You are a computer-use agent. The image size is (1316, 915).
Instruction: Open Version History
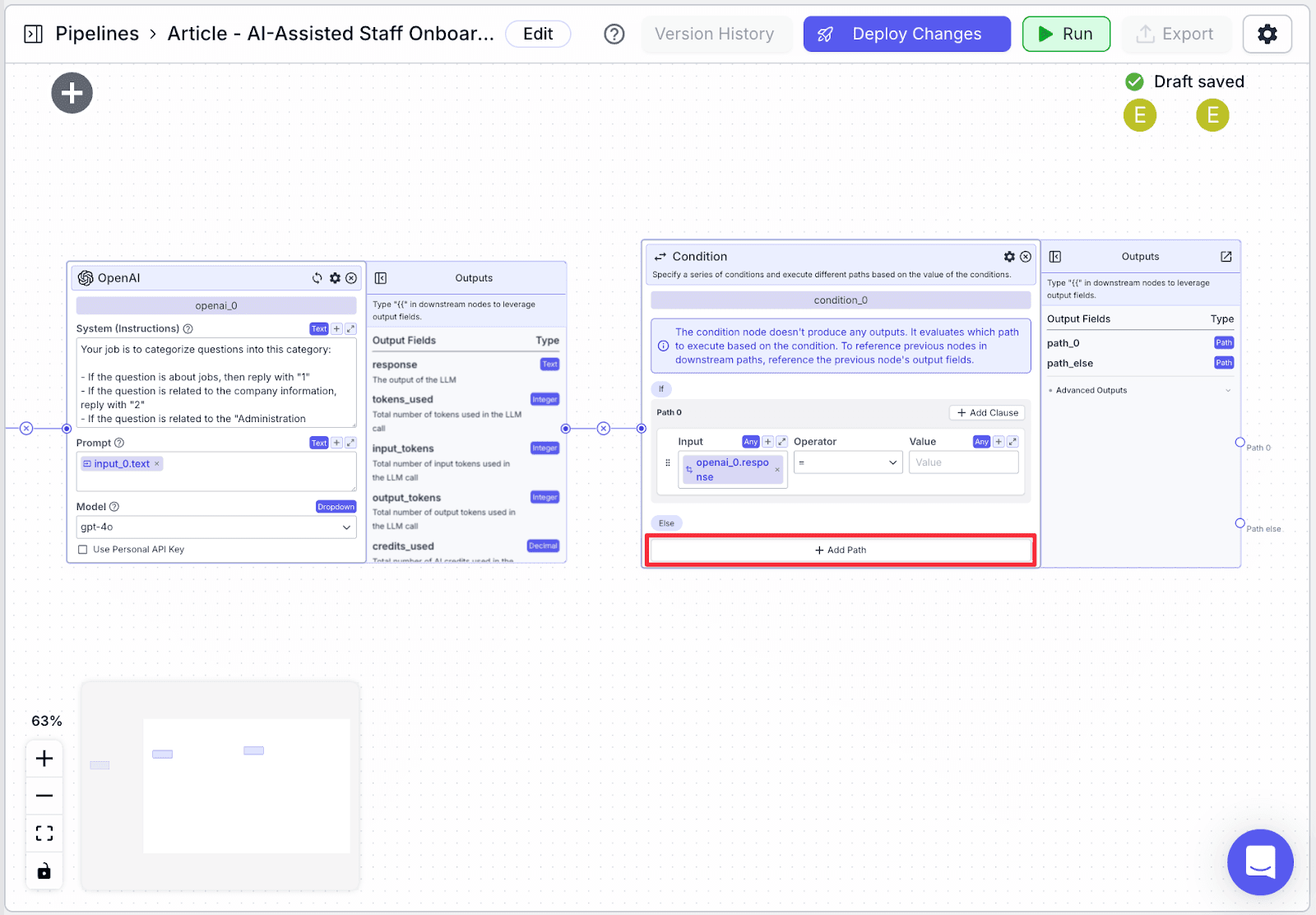[x=715, y=34]
